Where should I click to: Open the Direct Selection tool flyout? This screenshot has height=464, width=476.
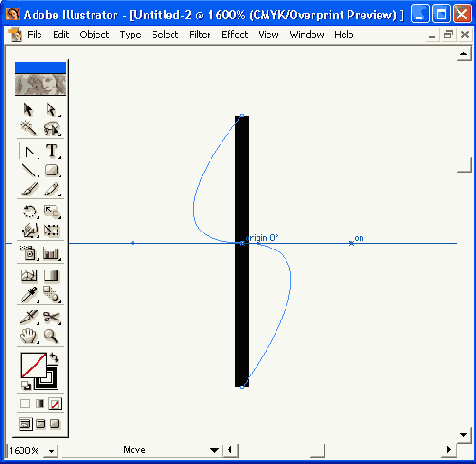click(52, 110)
